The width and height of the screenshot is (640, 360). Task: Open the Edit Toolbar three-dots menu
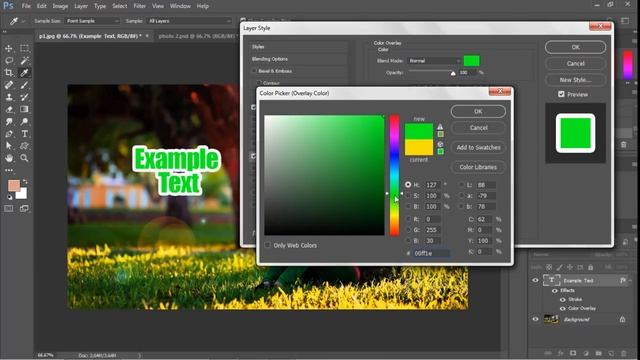[x=9, y=170]
